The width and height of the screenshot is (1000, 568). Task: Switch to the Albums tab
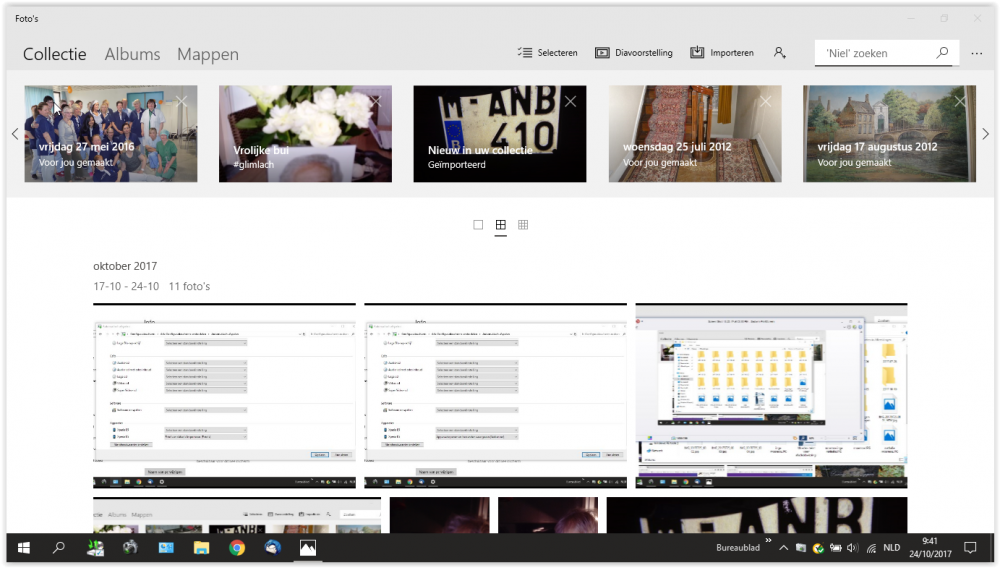point(132,54)
